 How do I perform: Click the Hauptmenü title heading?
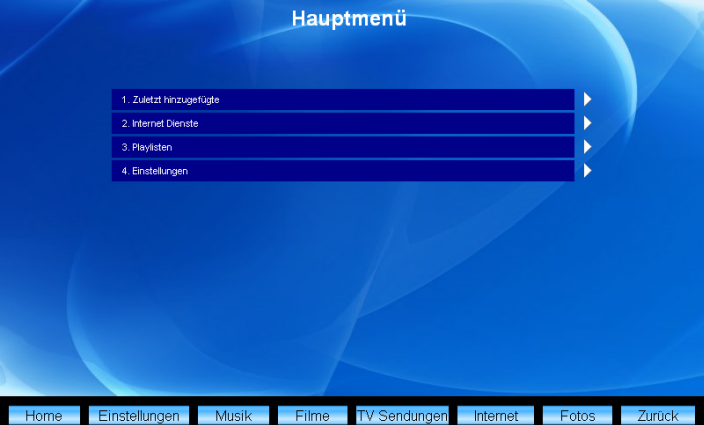pyautogui.click(x=349, y=18)
